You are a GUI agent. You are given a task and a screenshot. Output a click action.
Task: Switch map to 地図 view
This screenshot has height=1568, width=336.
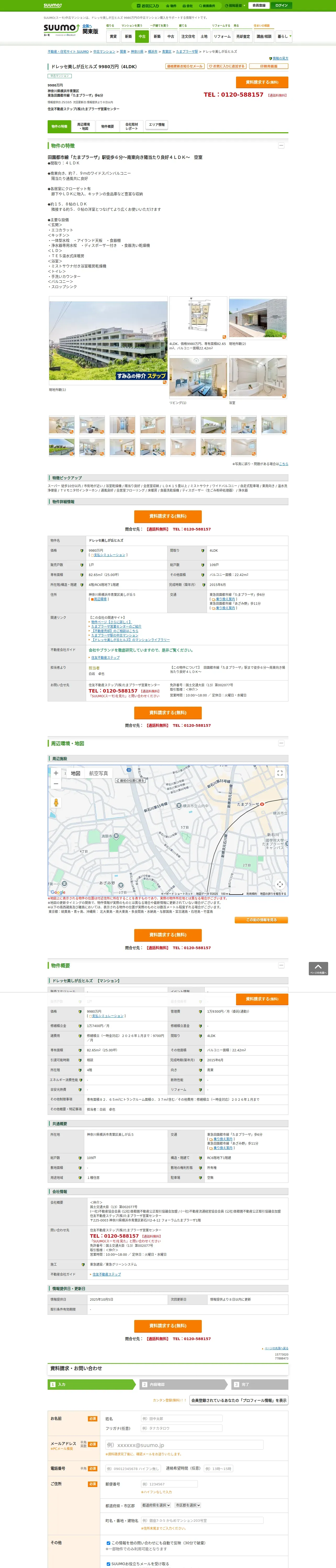click(x=76, y=774)
